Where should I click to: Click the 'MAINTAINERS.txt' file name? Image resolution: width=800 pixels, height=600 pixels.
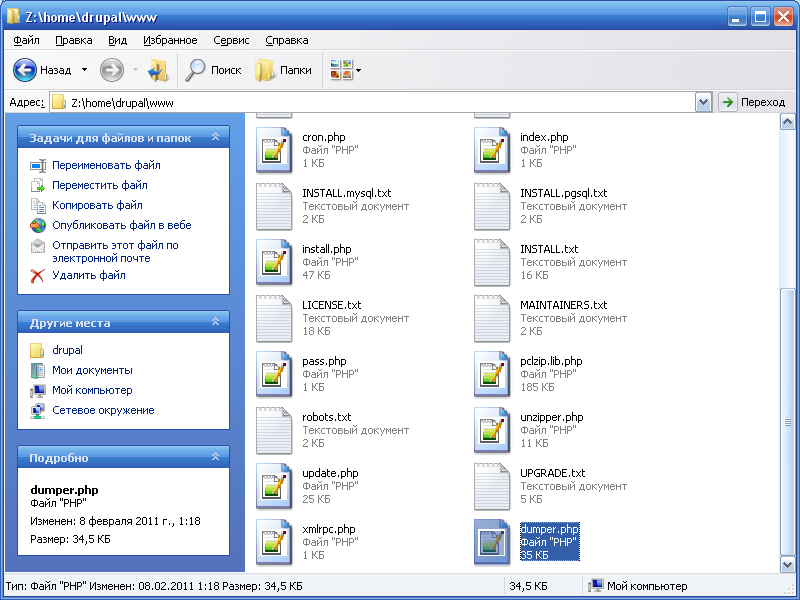564,305
